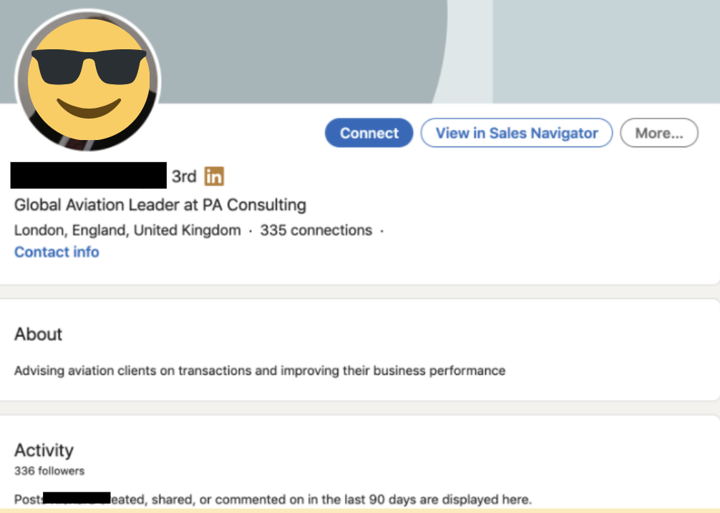Click the gold LinkedIn Premium badge icon
This screenshot has width=720, height=513.
click(x=214, y=176)
